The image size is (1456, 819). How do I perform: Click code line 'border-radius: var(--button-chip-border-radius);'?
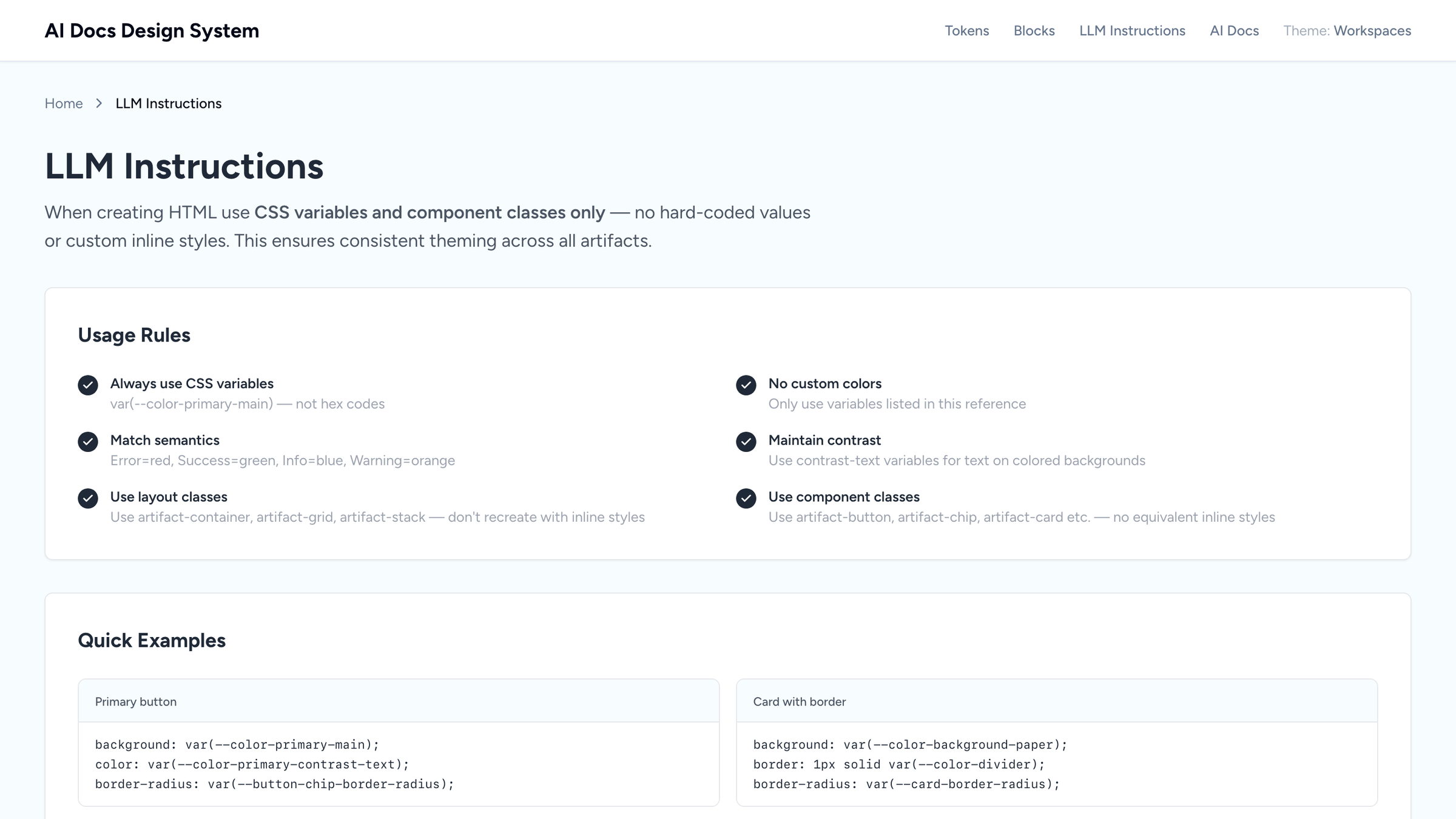(x=275, y=784)
